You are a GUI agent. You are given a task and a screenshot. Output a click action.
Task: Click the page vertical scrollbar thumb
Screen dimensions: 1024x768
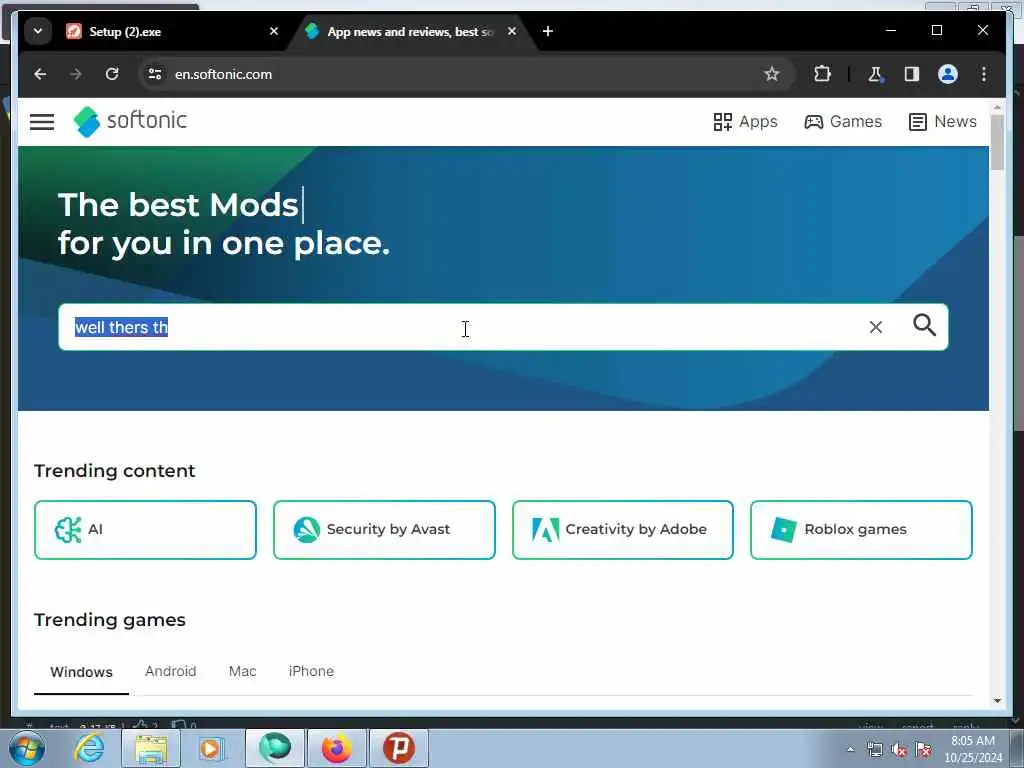tap(997, 142)
